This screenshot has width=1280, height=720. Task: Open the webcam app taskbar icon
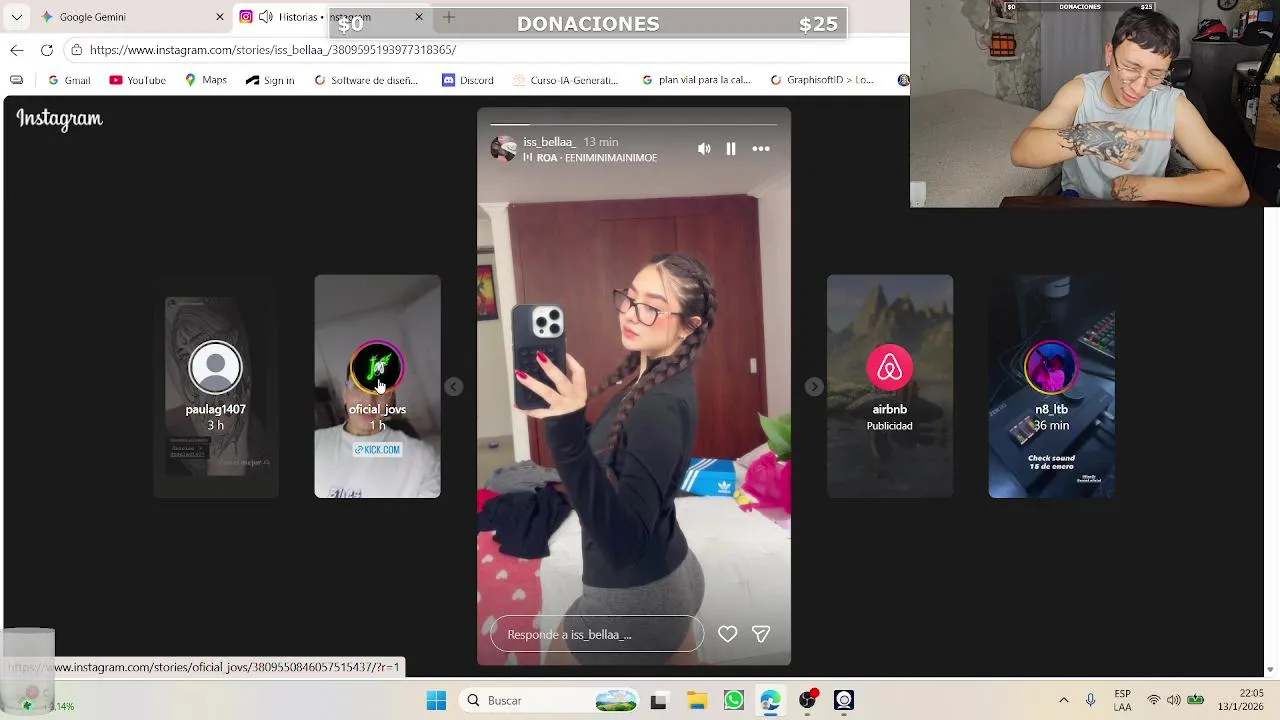pyautogui.click(x=844, y=701)
